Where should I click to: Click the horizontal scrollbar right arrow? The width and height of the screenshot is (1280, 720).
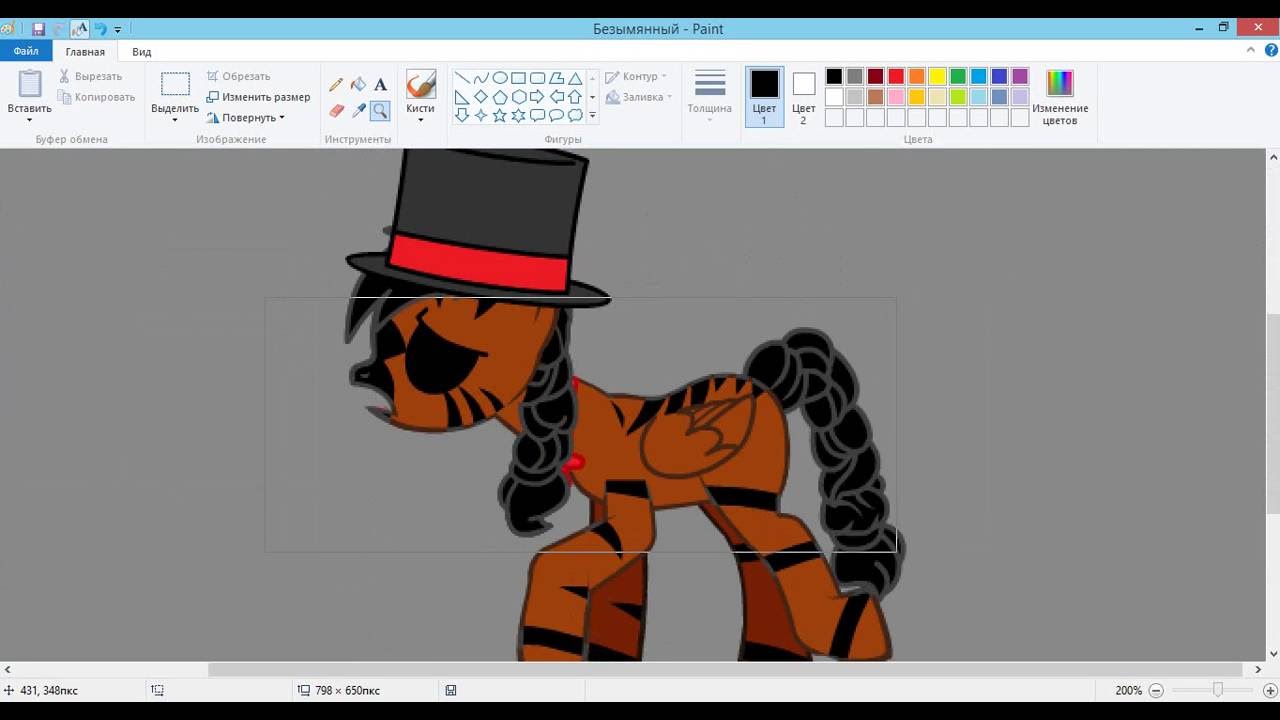pos(1258,669)
